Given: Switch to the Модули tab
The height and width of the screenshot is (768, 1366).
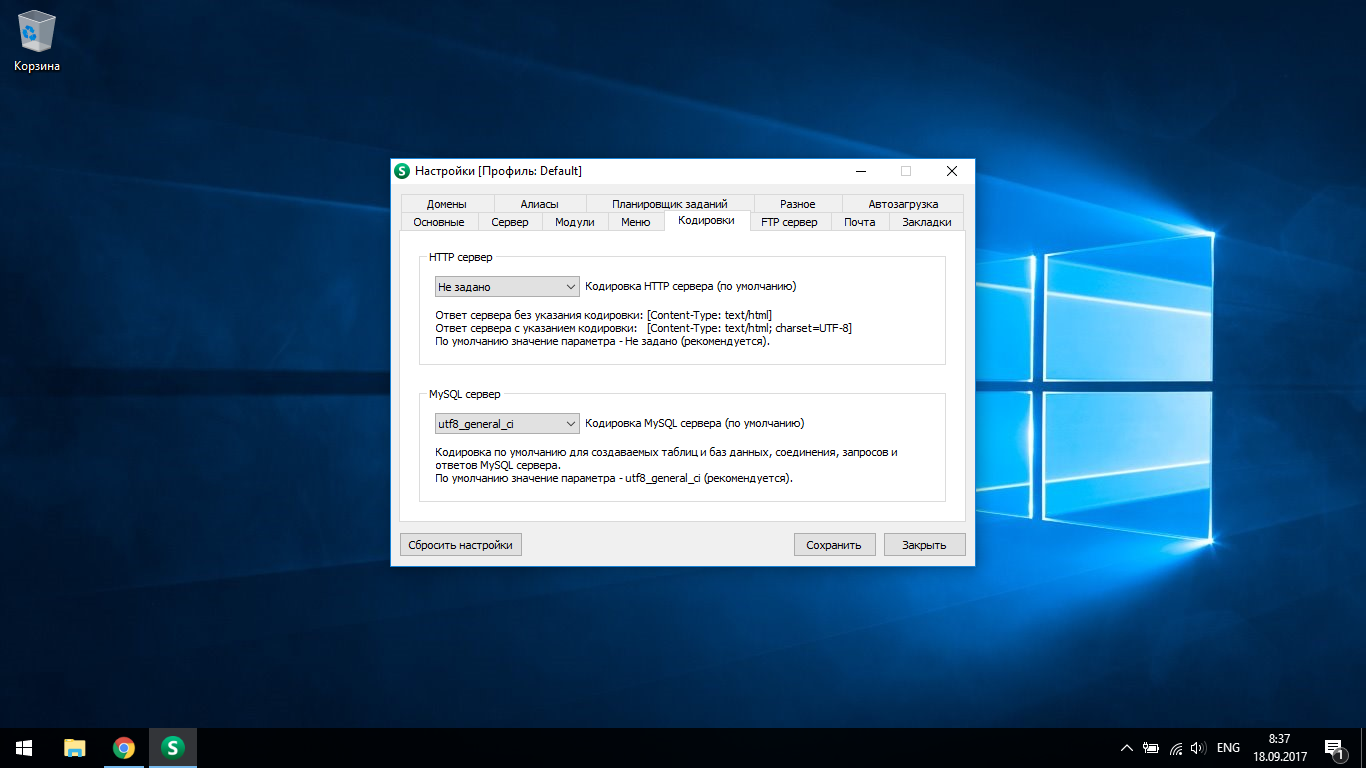Looking at the screenshot, I should (575, 222).
